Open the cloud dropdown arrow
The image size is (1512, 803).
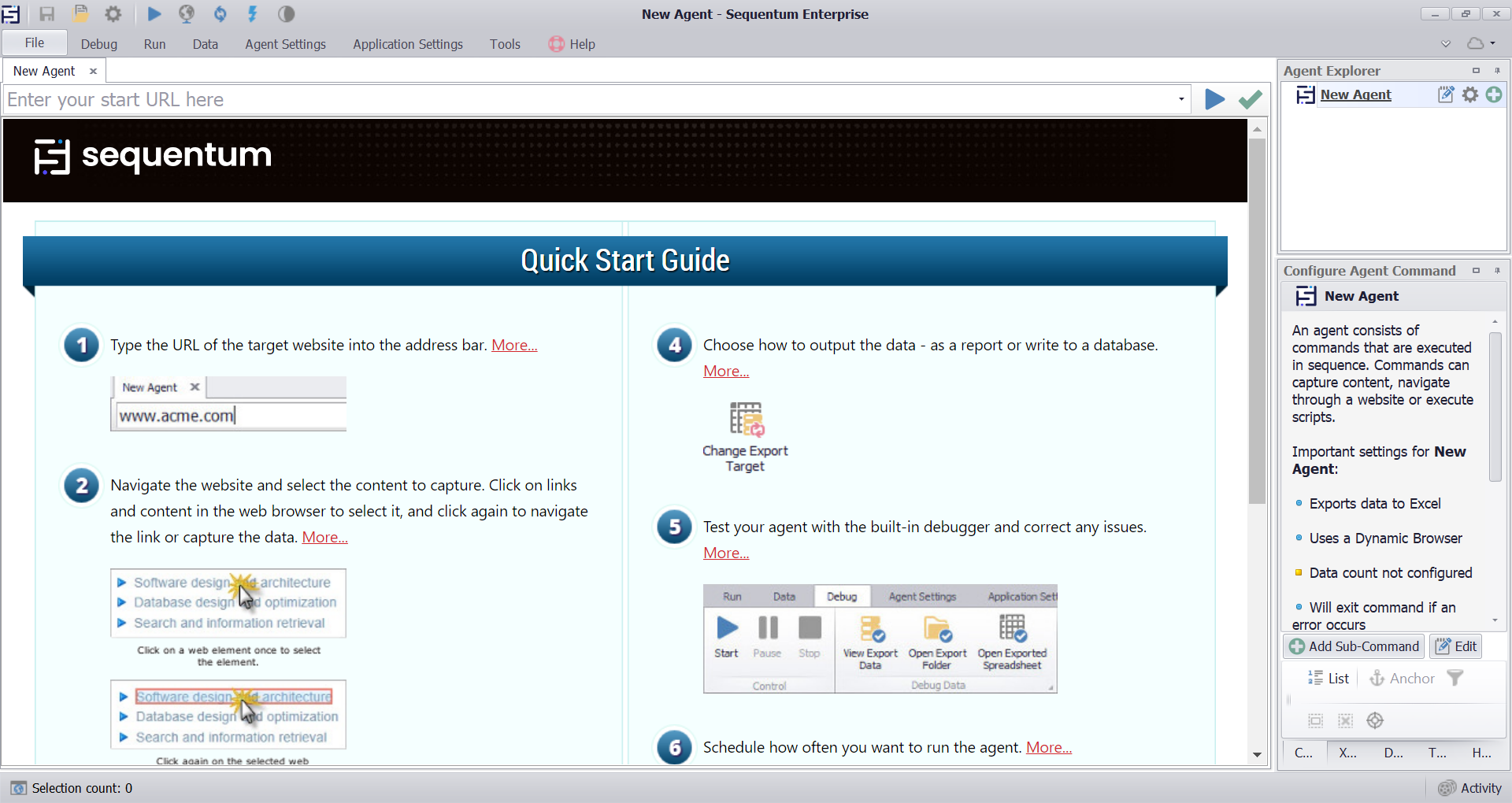1492,44
